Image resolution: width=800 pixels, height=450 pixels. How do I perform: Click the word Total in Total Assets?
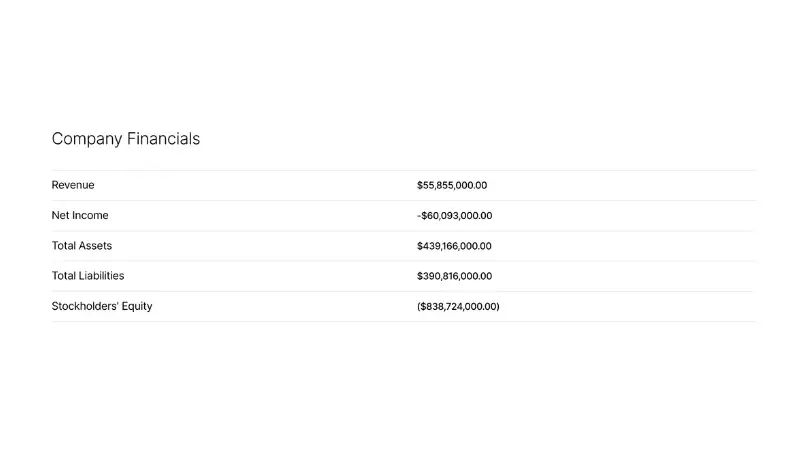pos(63,246)
